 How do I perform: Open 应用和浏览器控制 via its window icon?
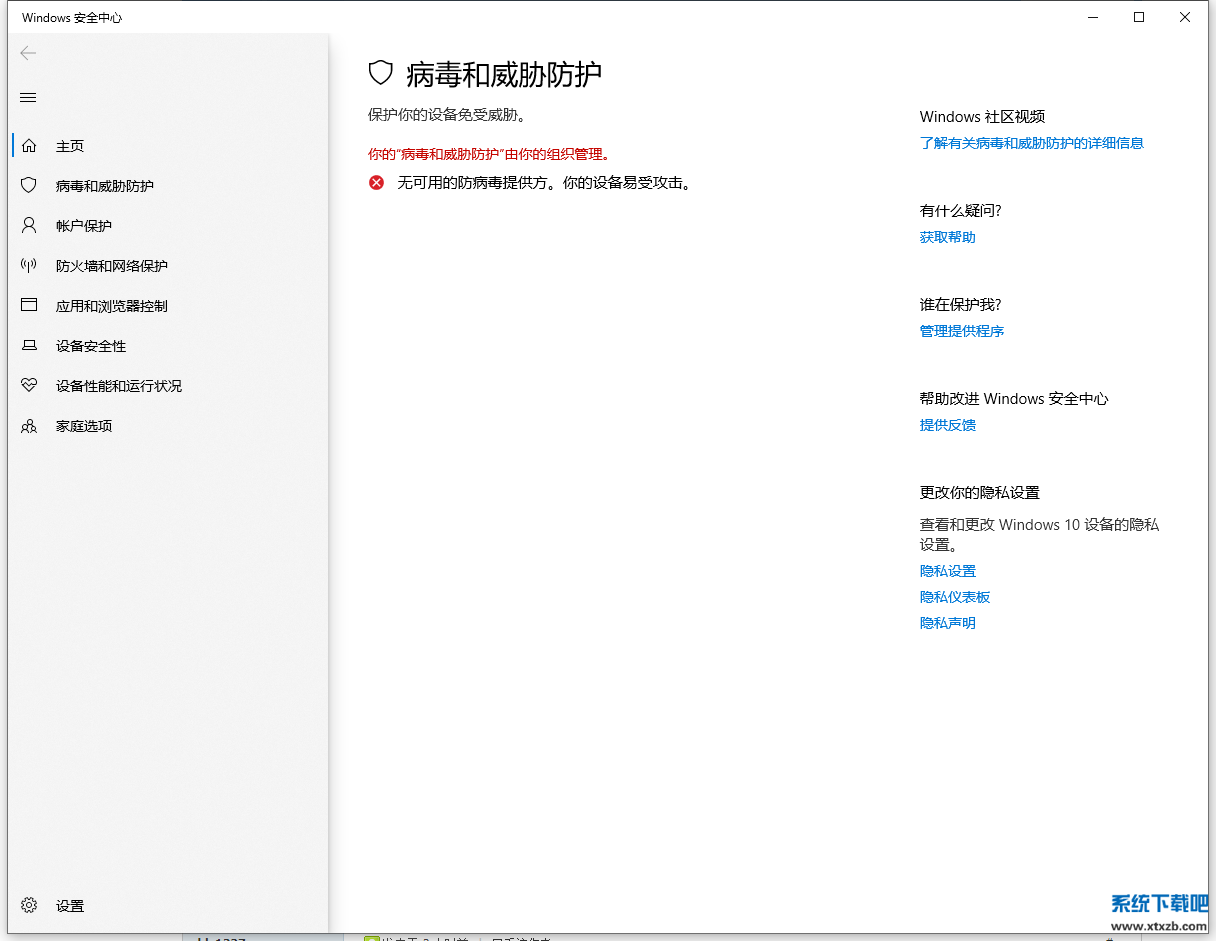28,305
